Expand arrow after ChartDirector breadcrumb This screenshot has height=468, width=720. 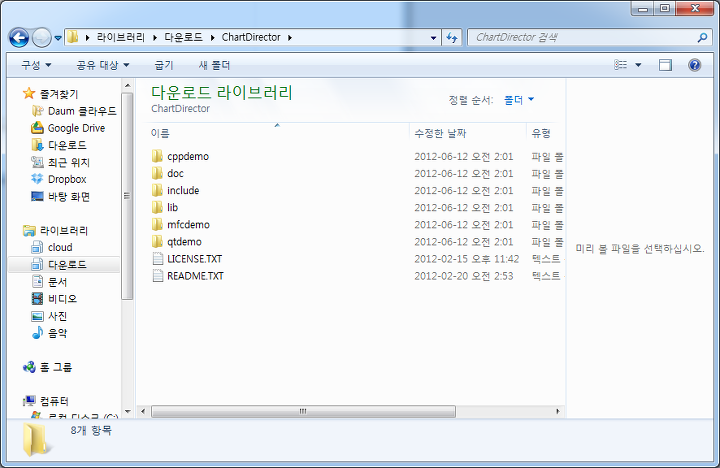click(x=290, y=38)
